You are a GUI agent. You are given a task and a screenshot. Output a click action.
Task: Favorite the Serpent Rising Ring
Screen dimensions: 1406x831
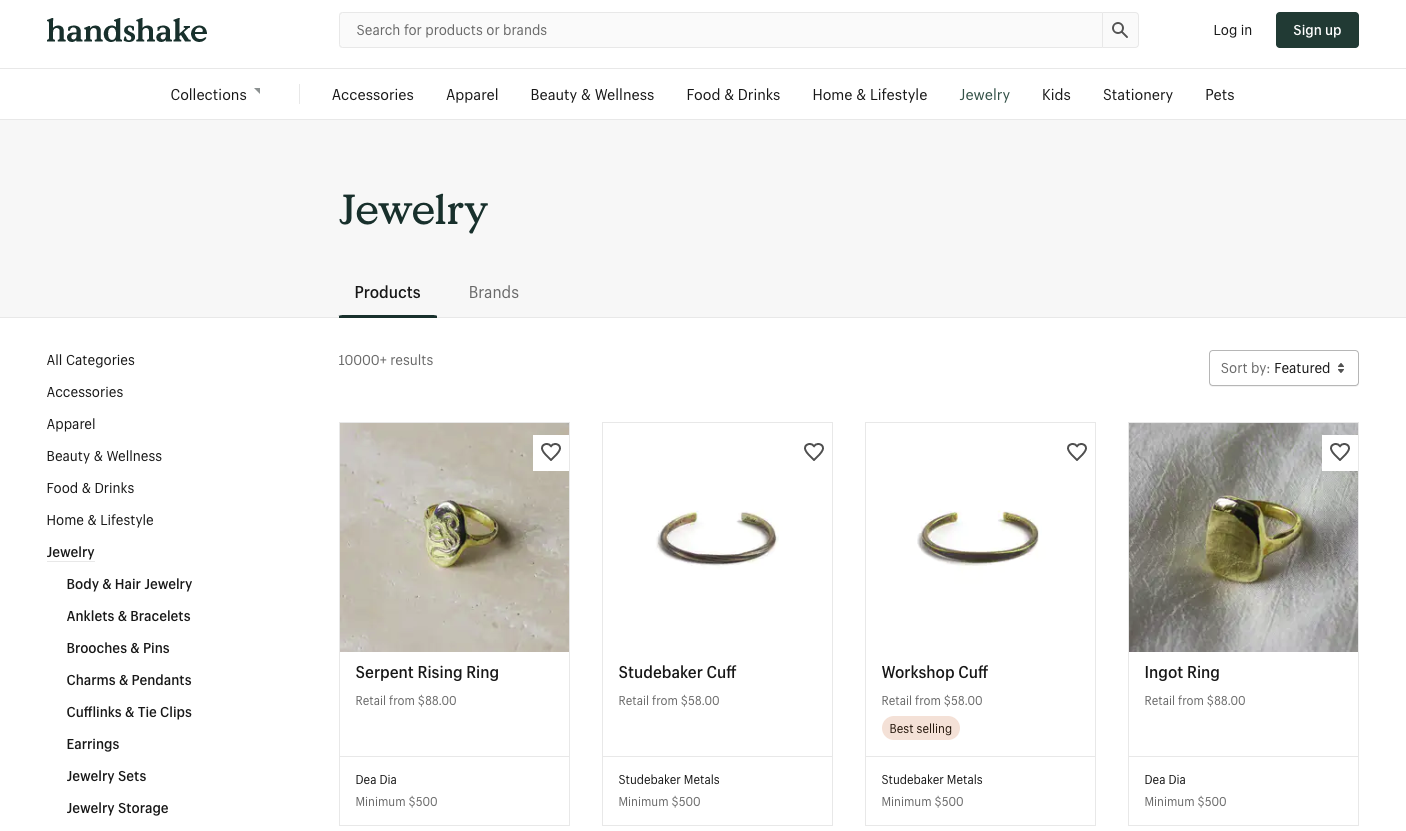click(551, 452)
